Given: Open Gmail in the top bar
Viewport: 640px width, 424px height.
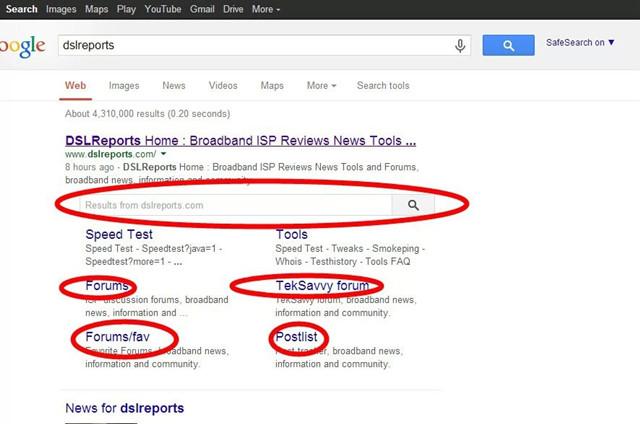Looking at the screenshot, I should [x=202, y=9].
